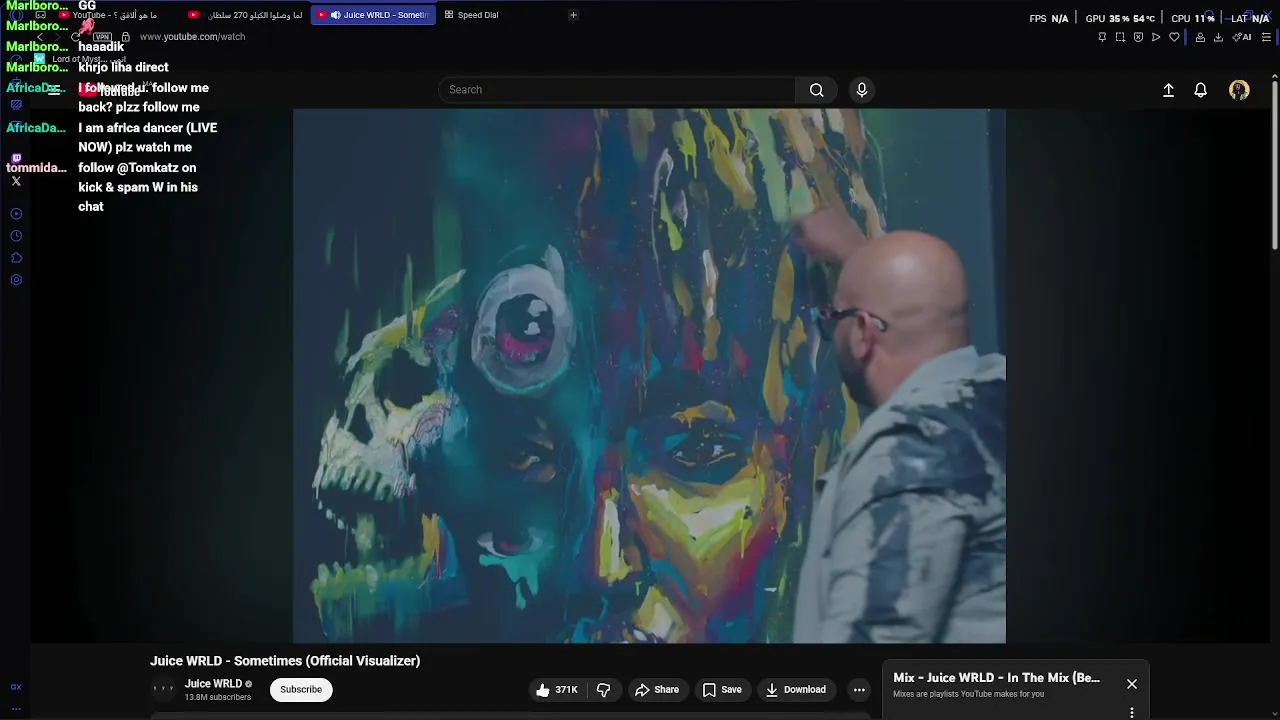
Task: Click the Download button under the video
Action: (x=796, y=690)
